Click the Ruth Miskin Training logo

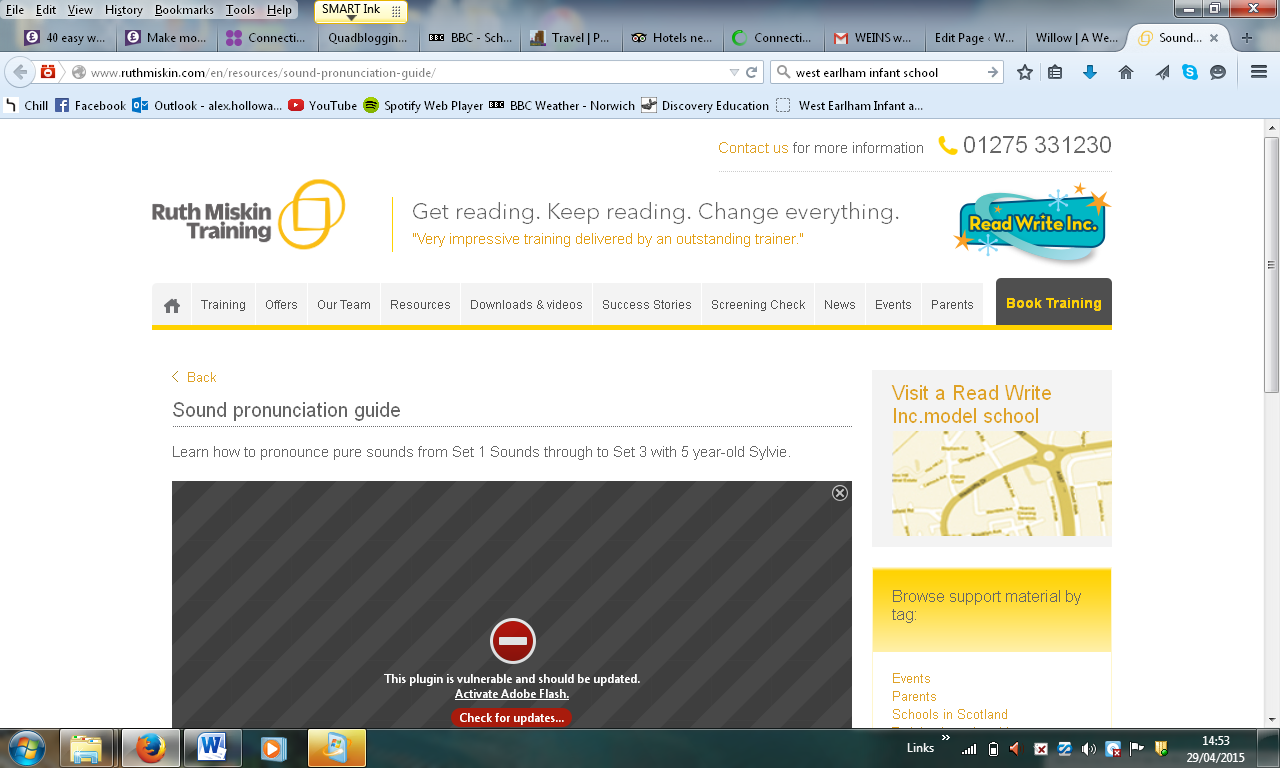(248, 214)
